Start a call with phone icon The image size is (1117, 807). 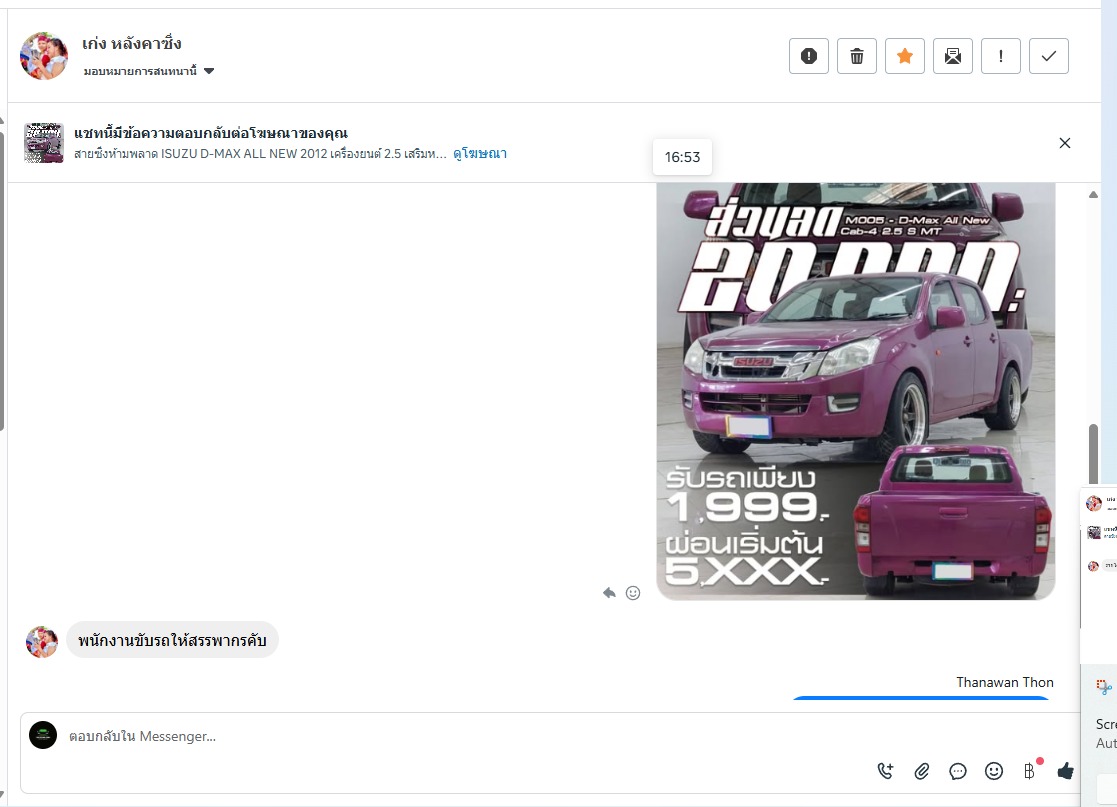click(x=885, y=771)
